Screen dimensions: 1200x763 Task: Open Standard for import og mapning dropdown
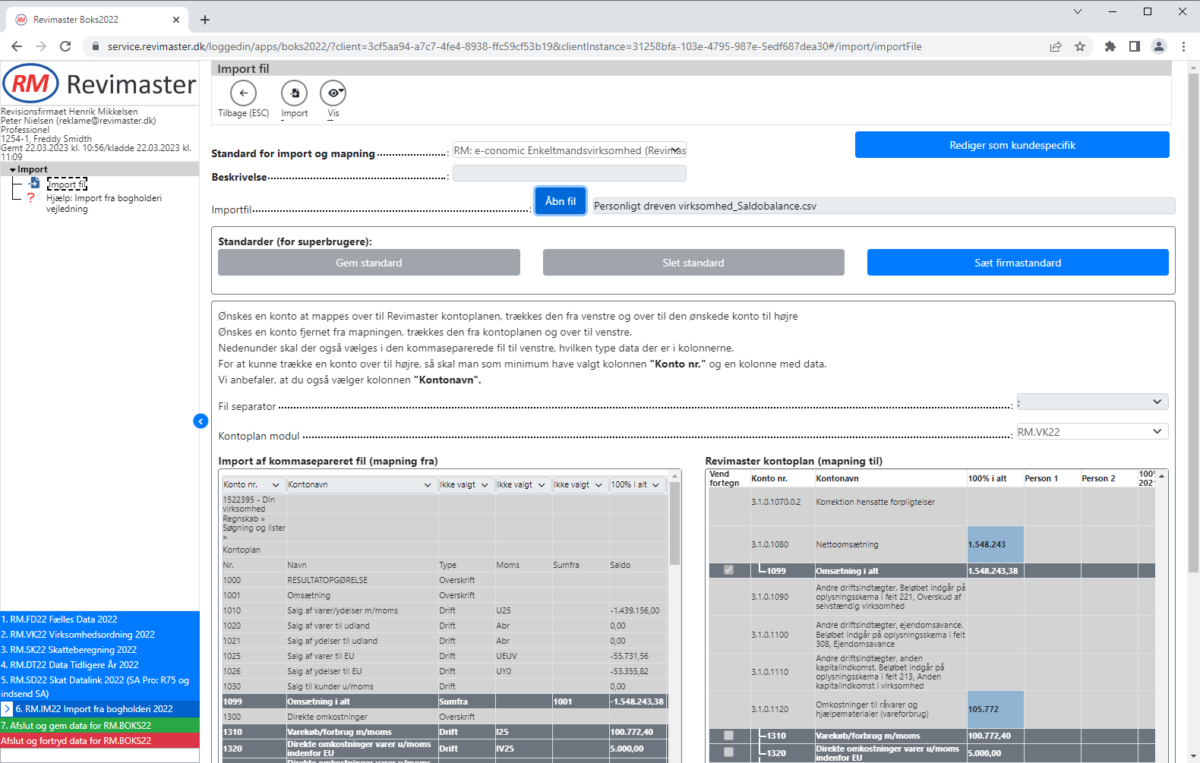pos(569,149)
